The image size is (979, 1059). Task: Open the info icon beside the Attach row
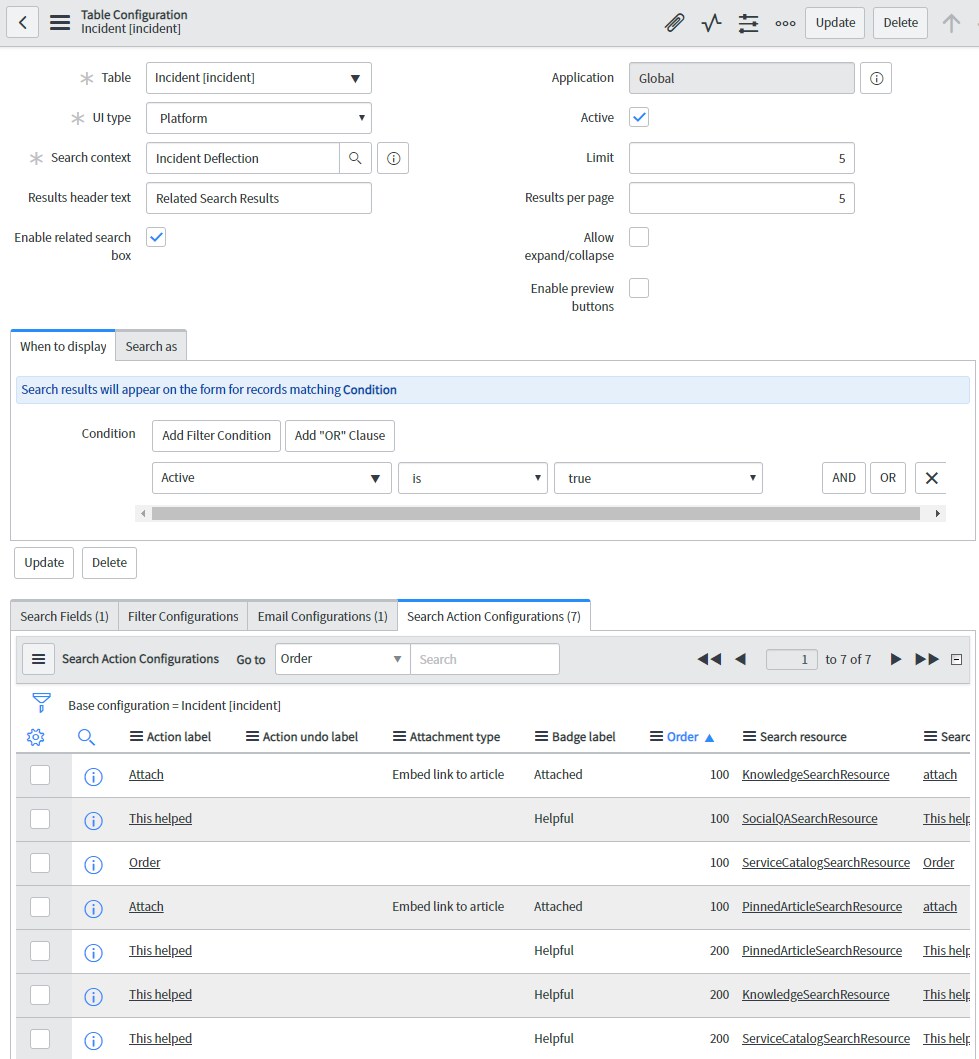click(93, 774)
